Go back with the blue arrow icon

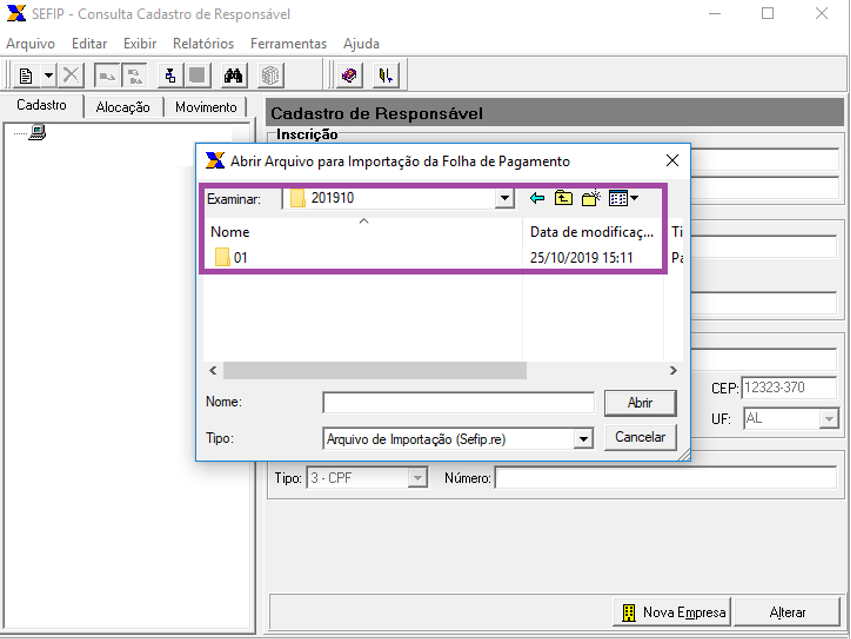pos(537,198)
